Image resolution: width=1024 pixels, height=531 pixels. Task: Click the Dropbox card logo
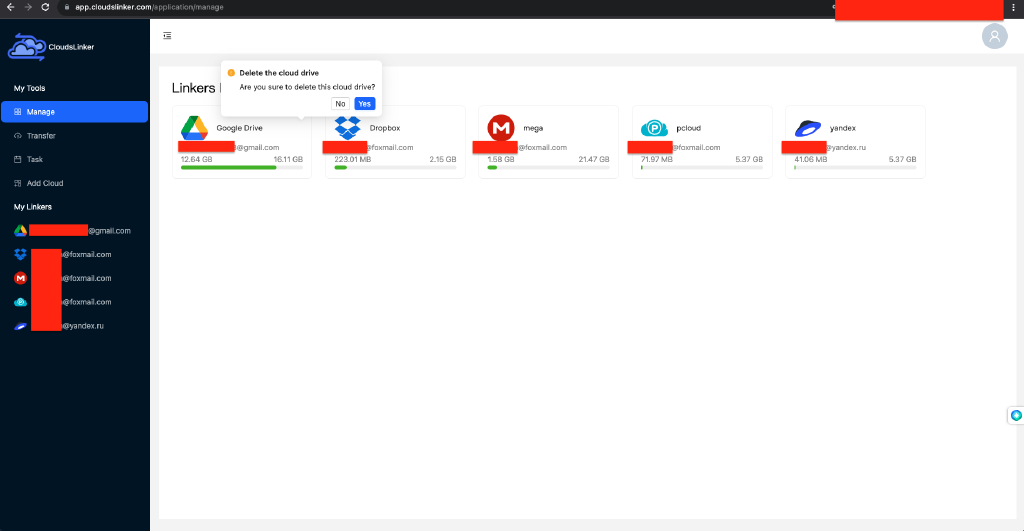tap(347, 128)
